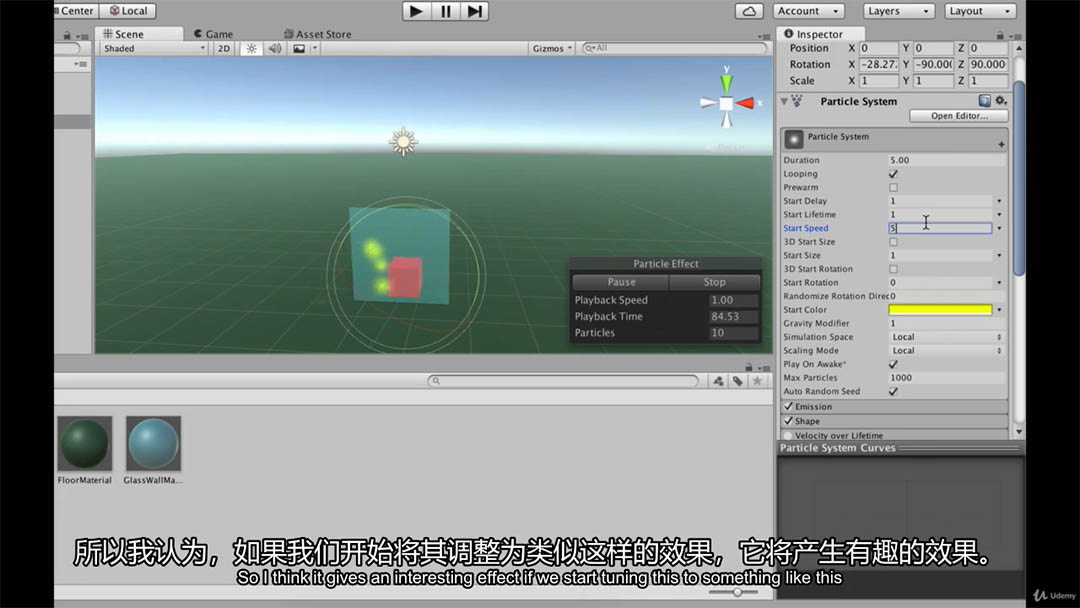This screenshot has height=608, width=1080.
Task: Open Start Delay mode arrow
Action: (999, 201)
